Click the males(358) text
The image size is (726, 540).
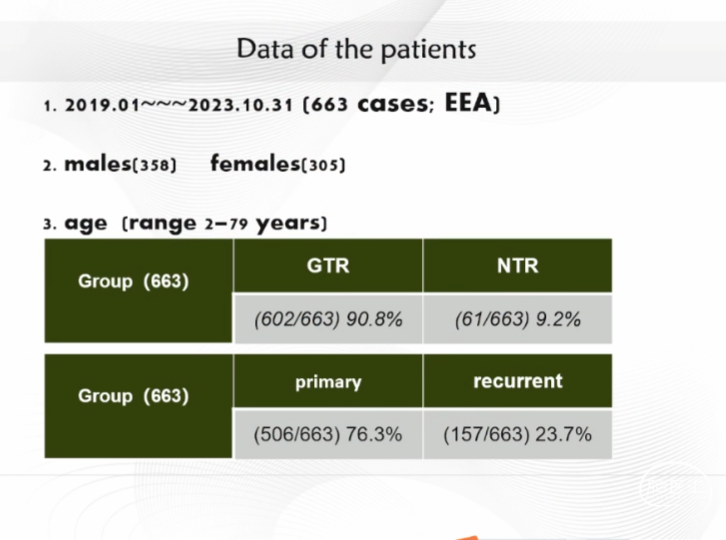pos(120,164)
